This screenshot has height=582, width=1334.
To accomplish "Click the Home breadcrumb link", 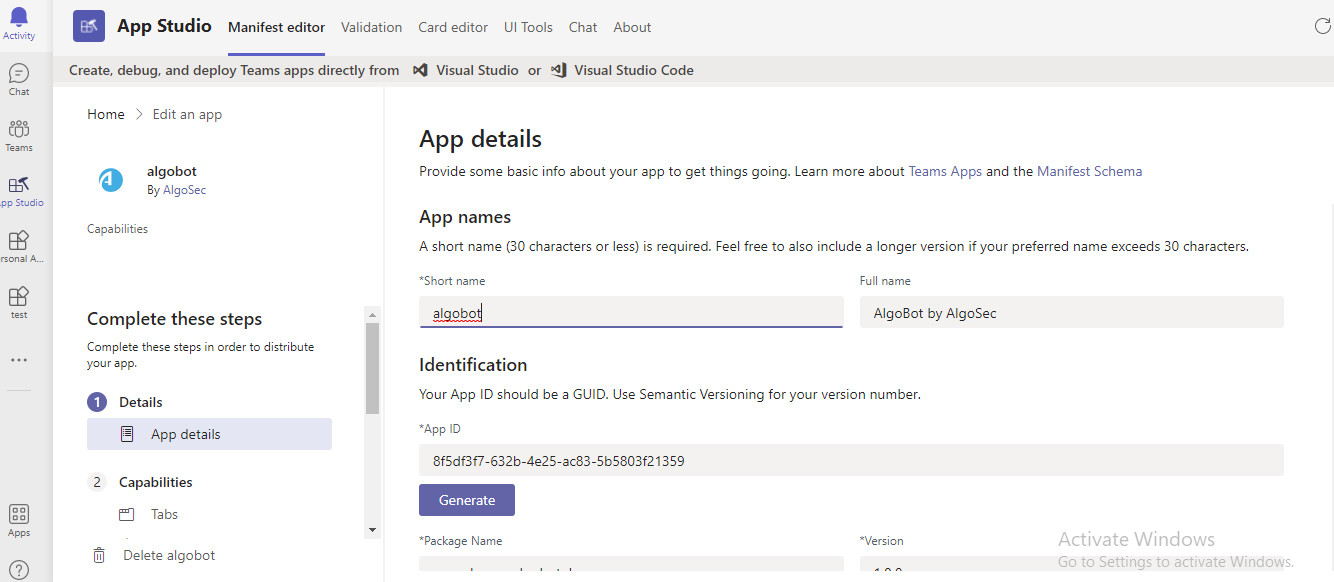I will 106,114.
